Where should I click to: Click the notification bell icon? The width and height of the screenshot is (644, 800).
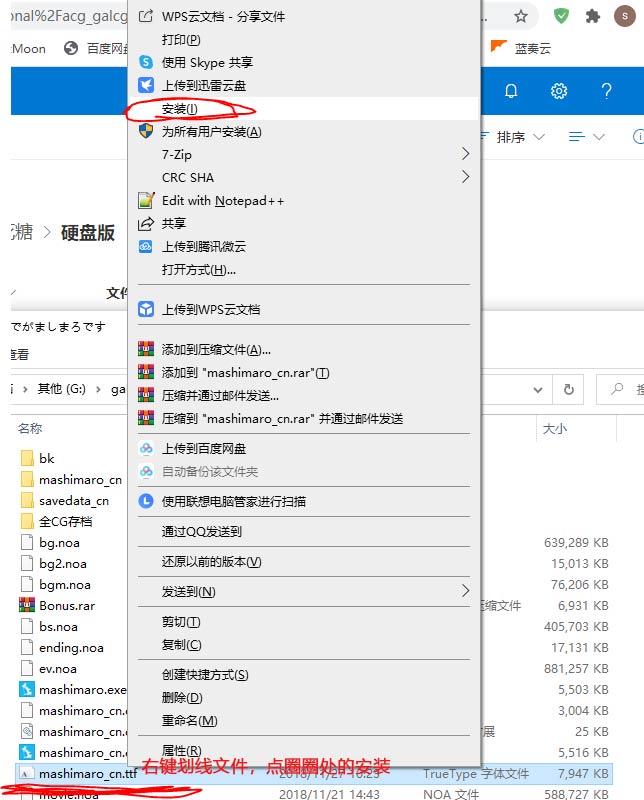(x=511, y=91)
